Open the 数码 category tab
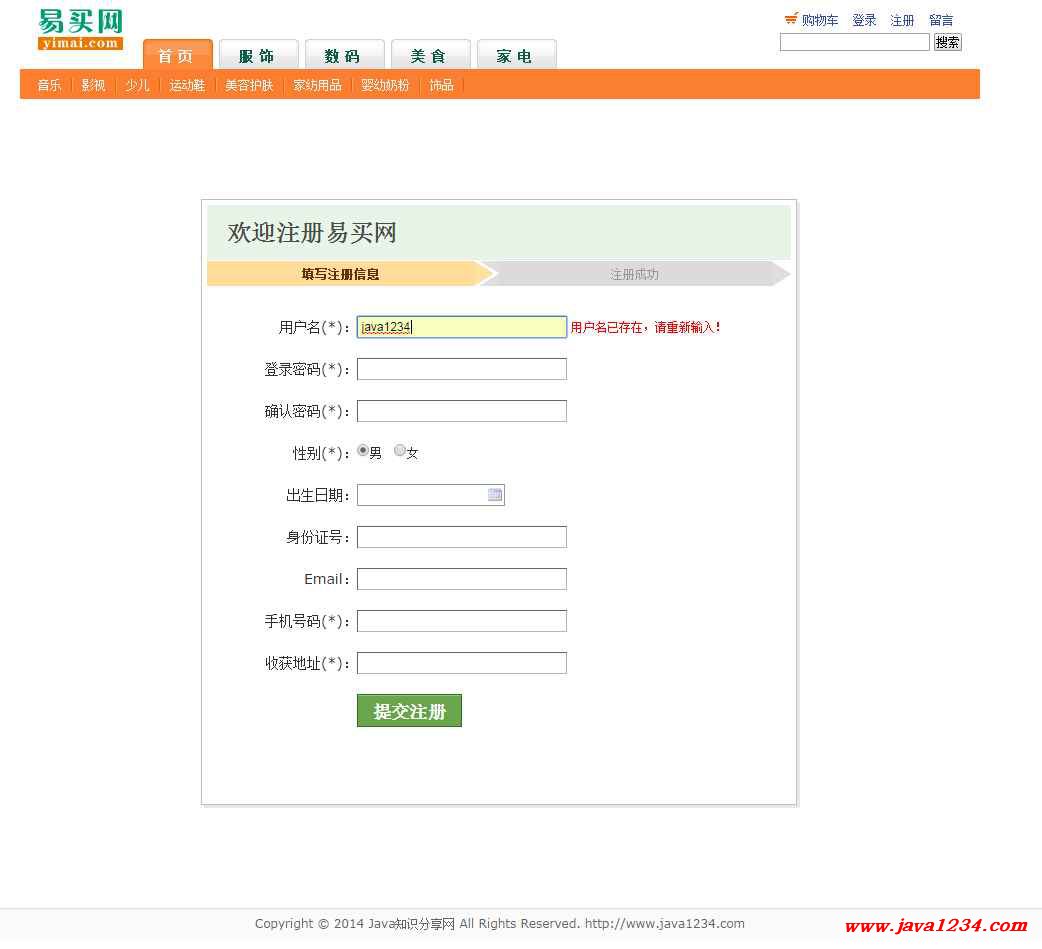1042x949 pixels. click(343, 56)
